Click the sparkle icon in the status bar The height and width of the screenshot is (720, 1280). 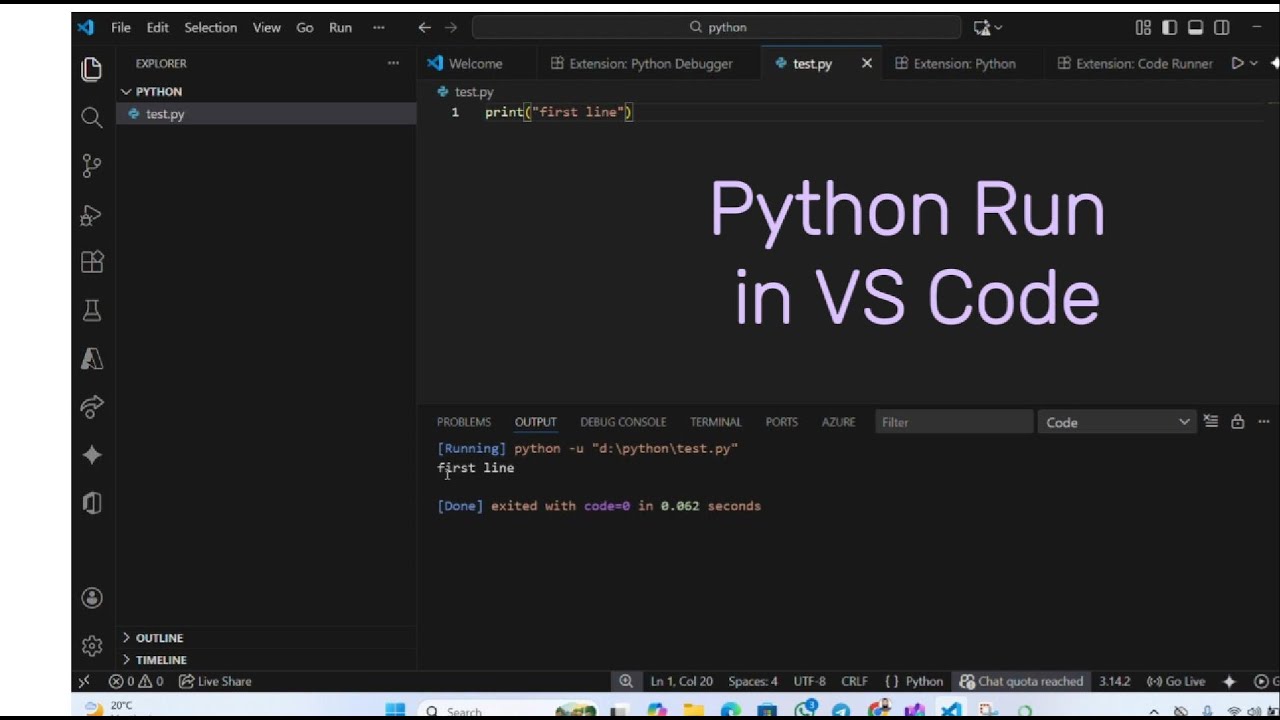[1229, 681]
